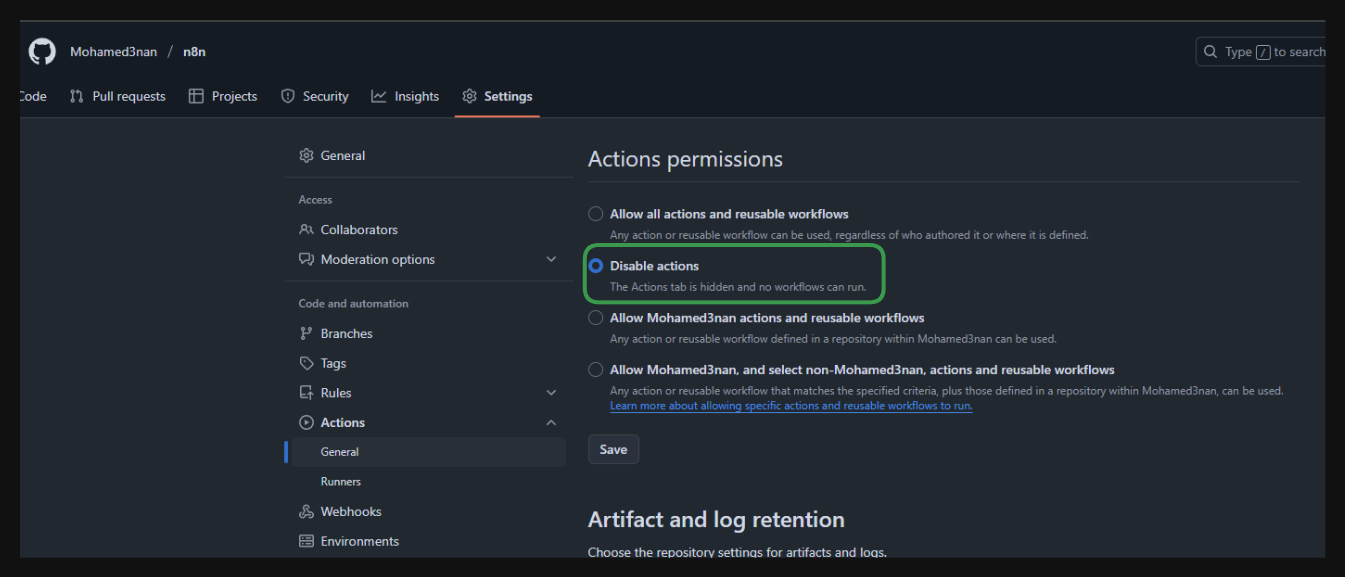Open the Settings tab

[x=497, y=96]
